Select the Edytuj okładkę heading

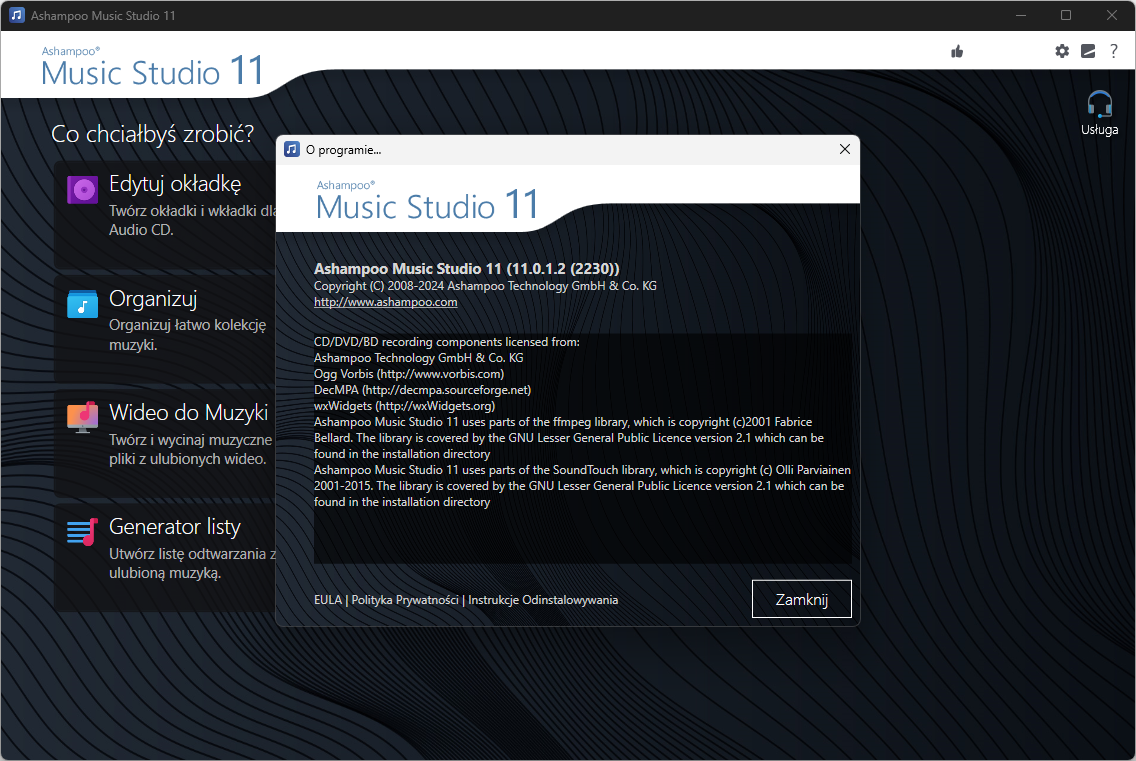(x=175, y=184)
